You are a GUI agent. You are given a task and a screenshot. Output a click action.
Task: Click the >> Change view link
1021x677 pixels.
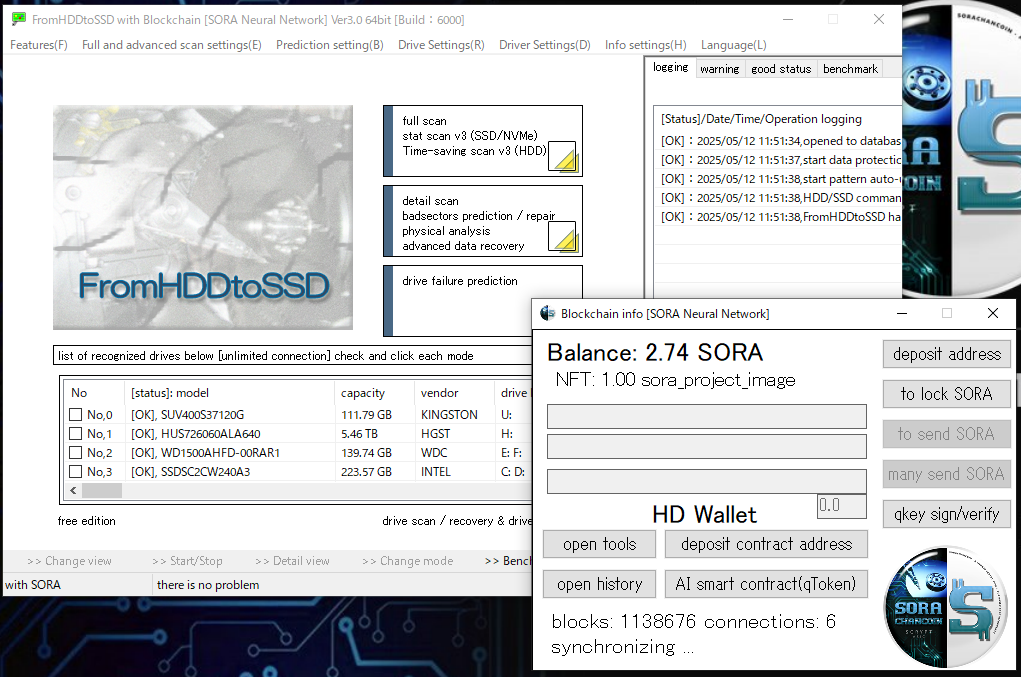(70, 561)
